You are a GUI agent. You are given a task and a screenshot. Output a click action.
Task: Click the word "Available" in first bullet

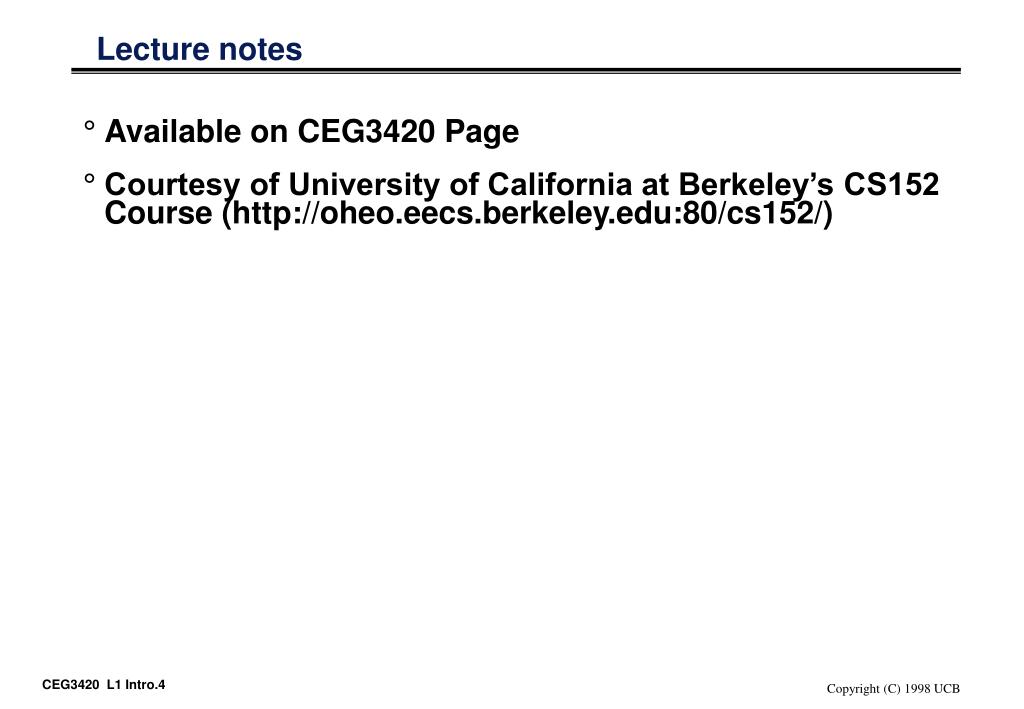pyautogui.click(x=172, y=131)
